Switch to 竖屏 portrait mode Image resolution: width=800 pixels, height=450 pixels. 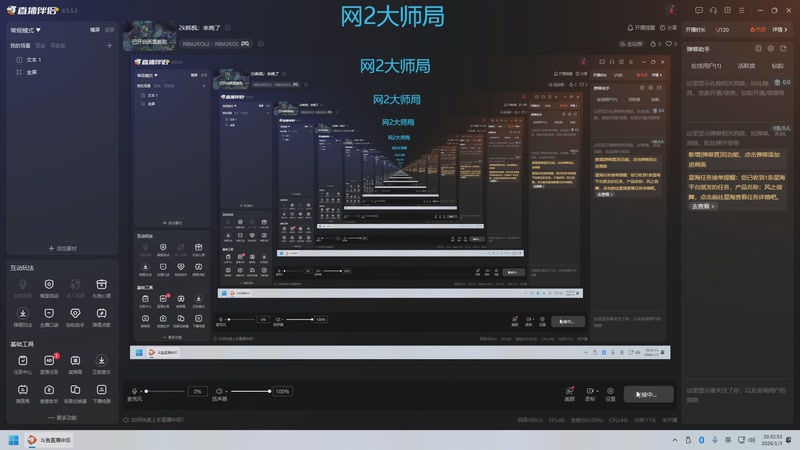109,30
